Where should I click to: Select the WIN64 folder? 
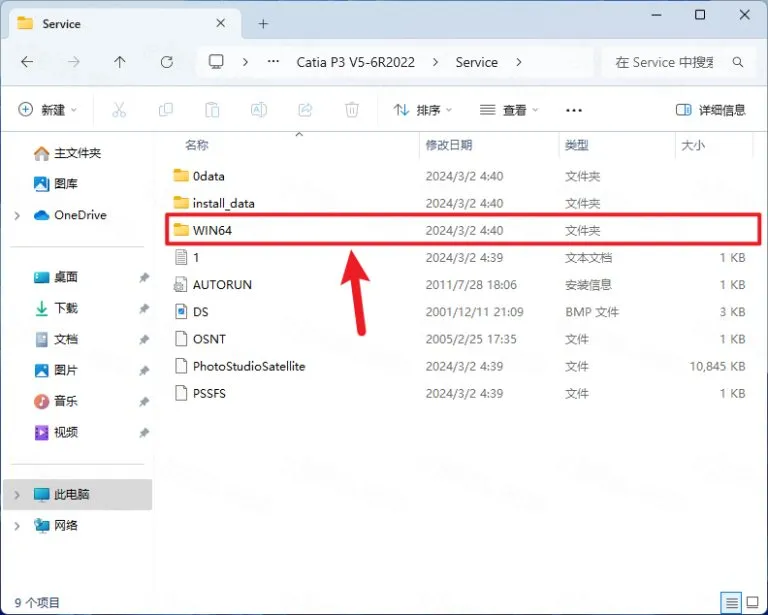(x=462, y=230)
